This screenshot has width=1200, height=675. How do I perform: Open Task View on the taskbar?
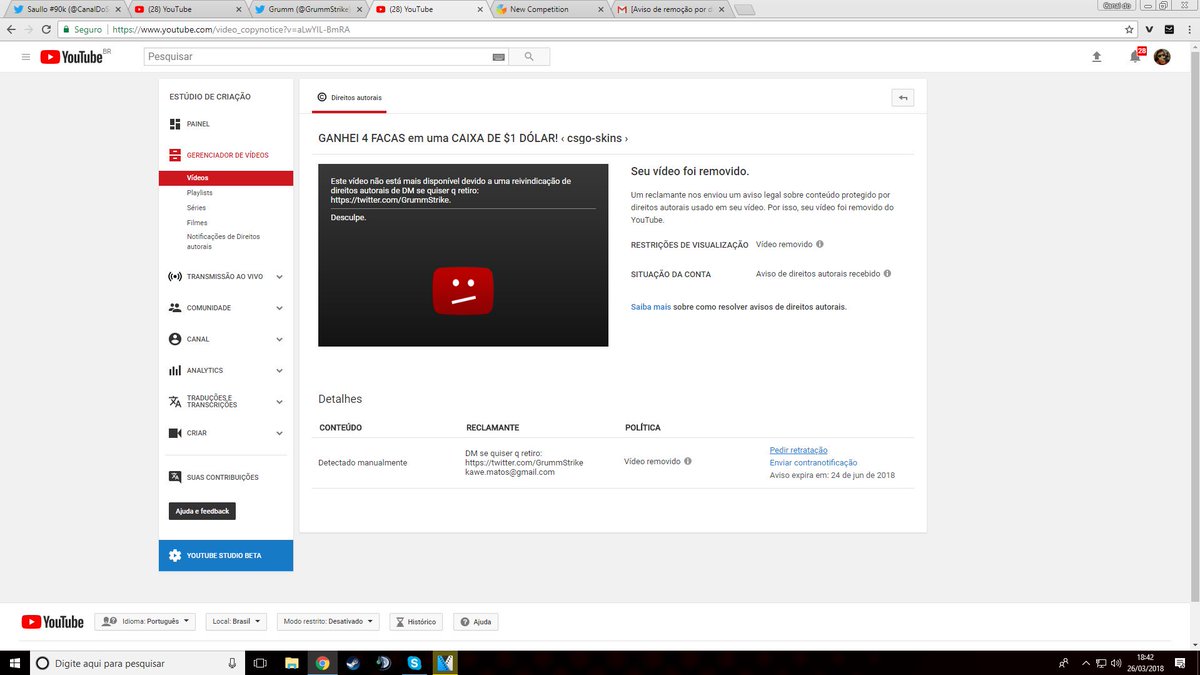[260, 662]
